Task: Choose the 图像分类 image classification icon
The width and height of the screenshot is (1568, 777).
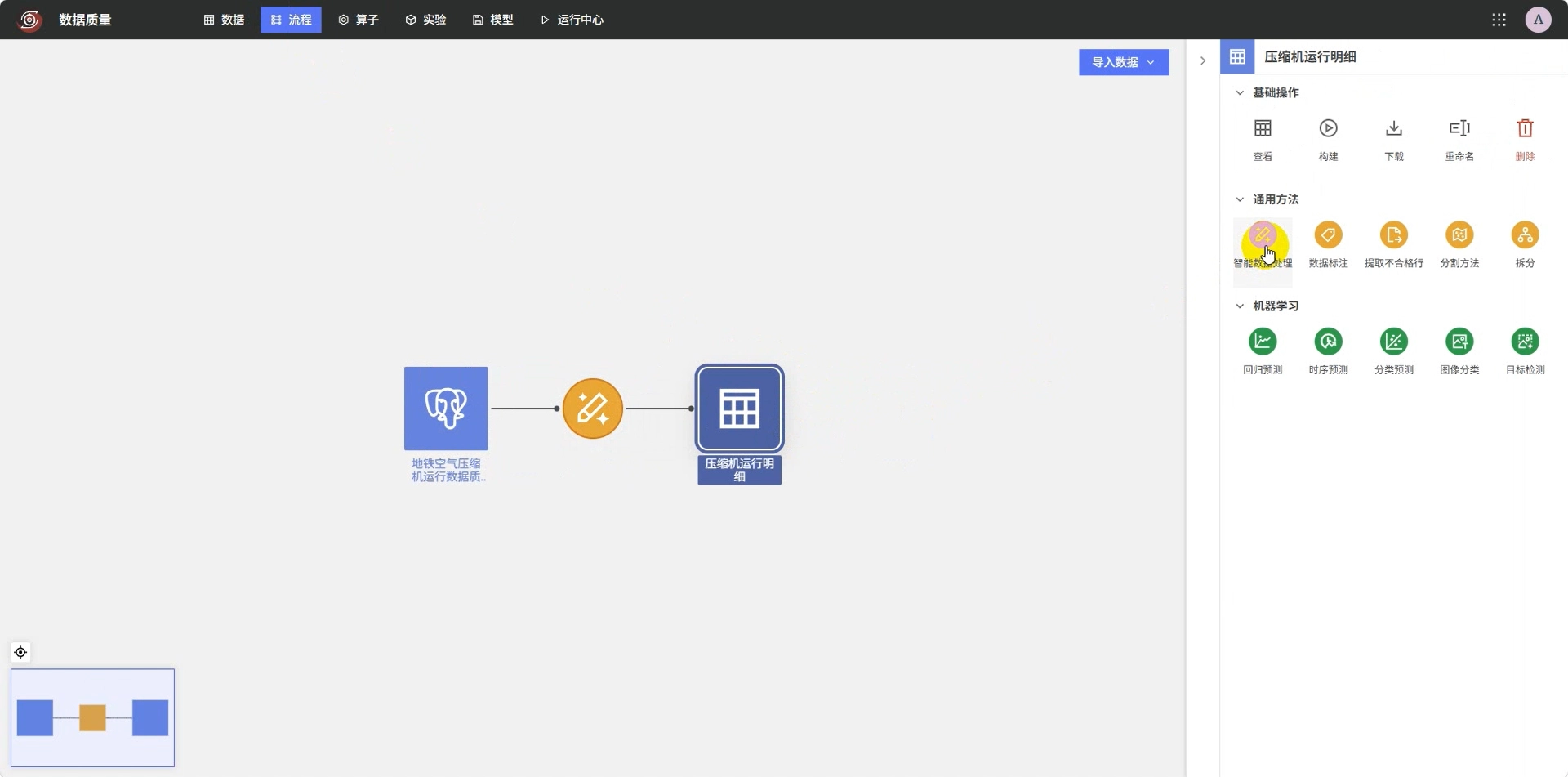Action: pos(1459,342)
